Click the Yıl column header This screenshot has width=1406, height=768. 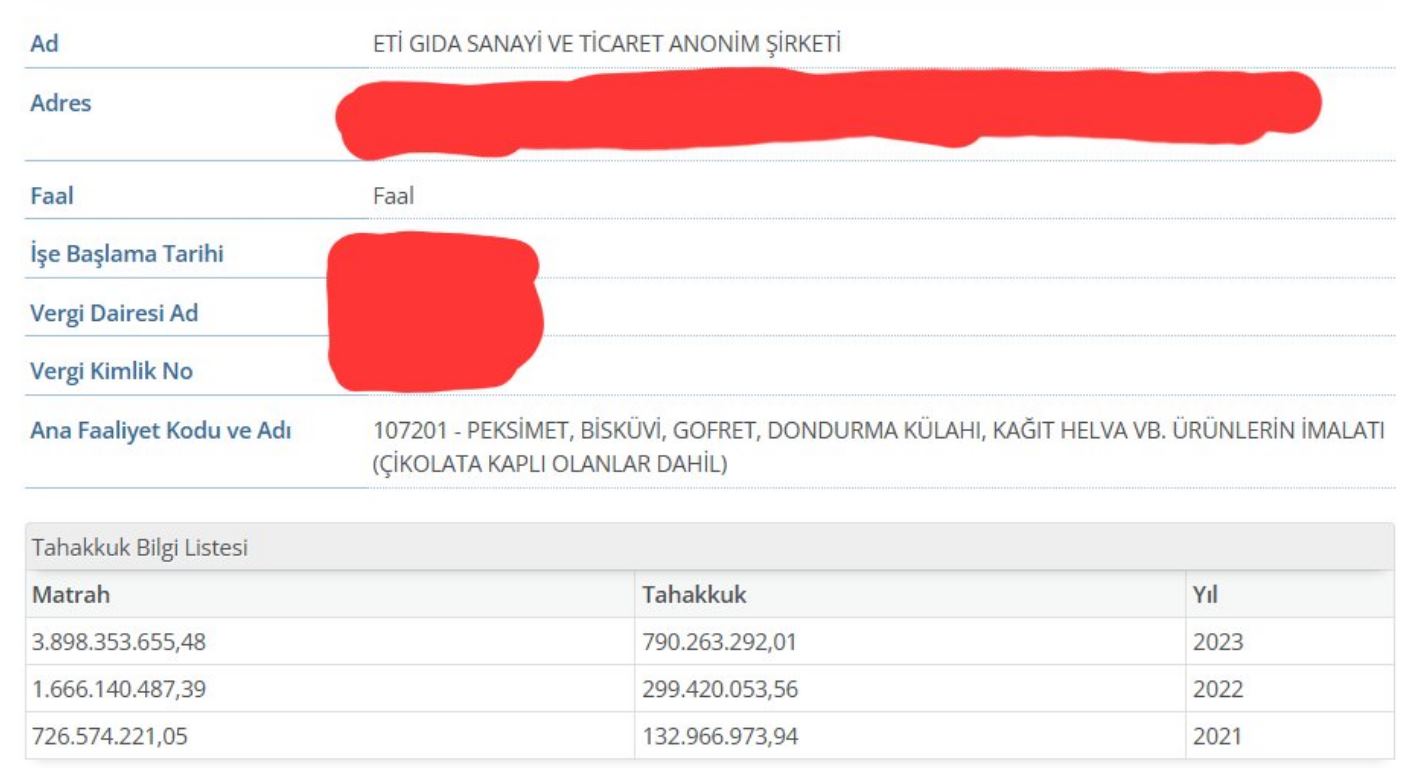point(1204,595)
